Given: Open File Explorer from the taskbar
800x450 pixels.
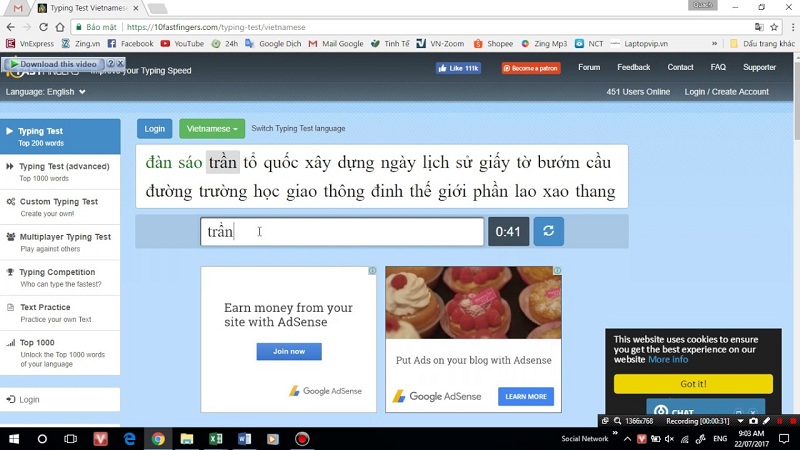Looking at the screenshot, I should (x=187, y=439).
